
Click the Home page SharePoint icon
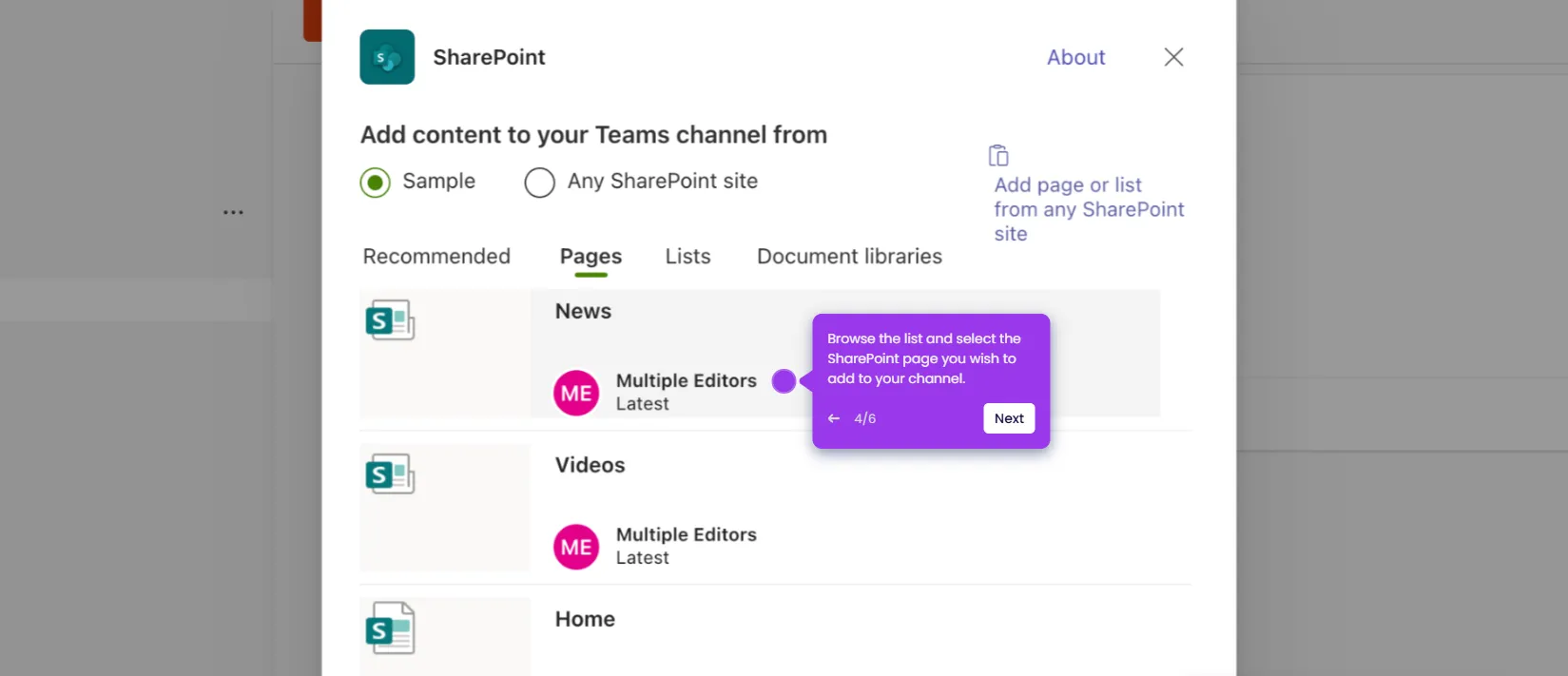[x=390, y=628]
